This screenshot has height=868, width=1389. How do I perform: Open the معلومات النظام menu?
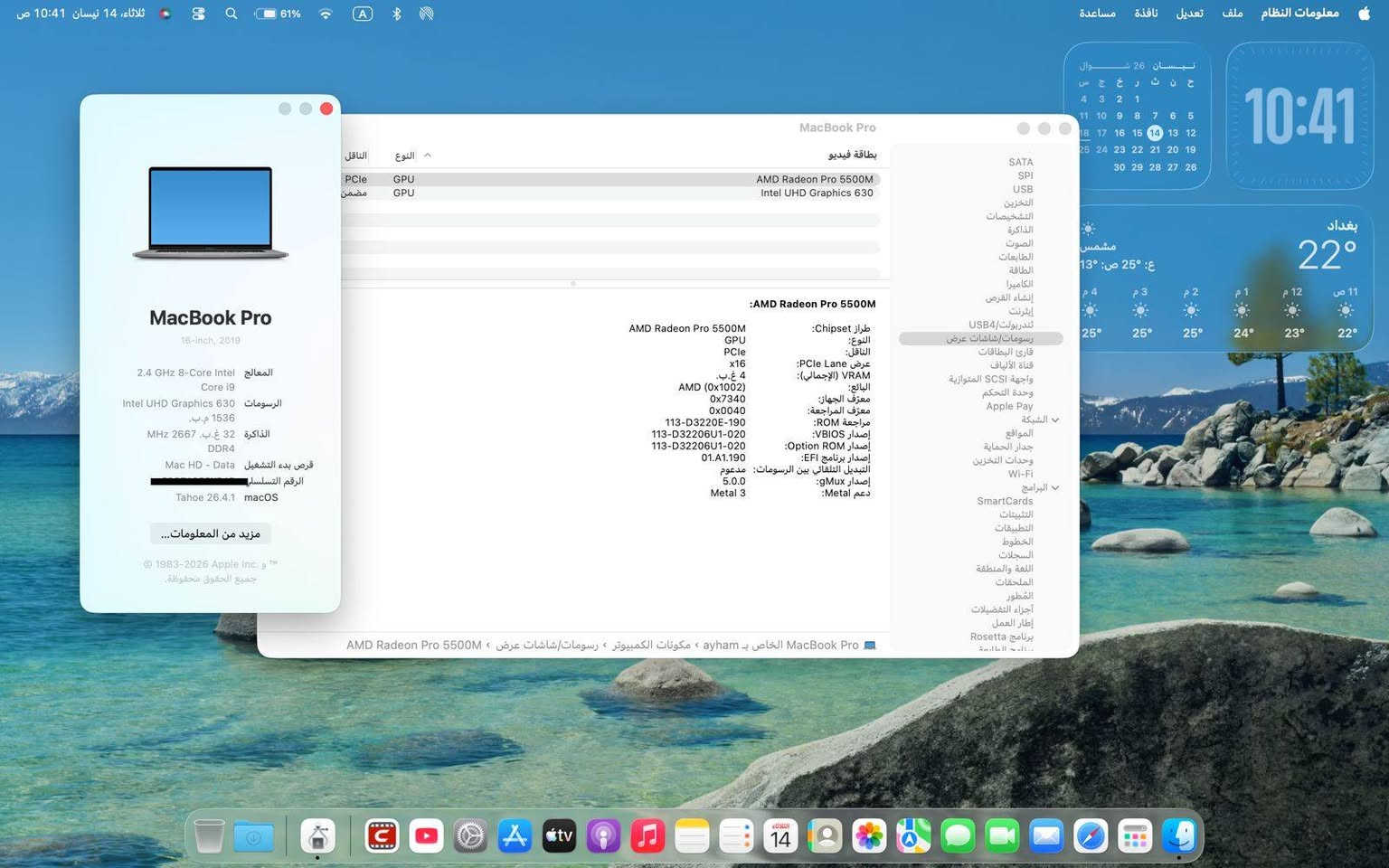[x=1300, y=13]
